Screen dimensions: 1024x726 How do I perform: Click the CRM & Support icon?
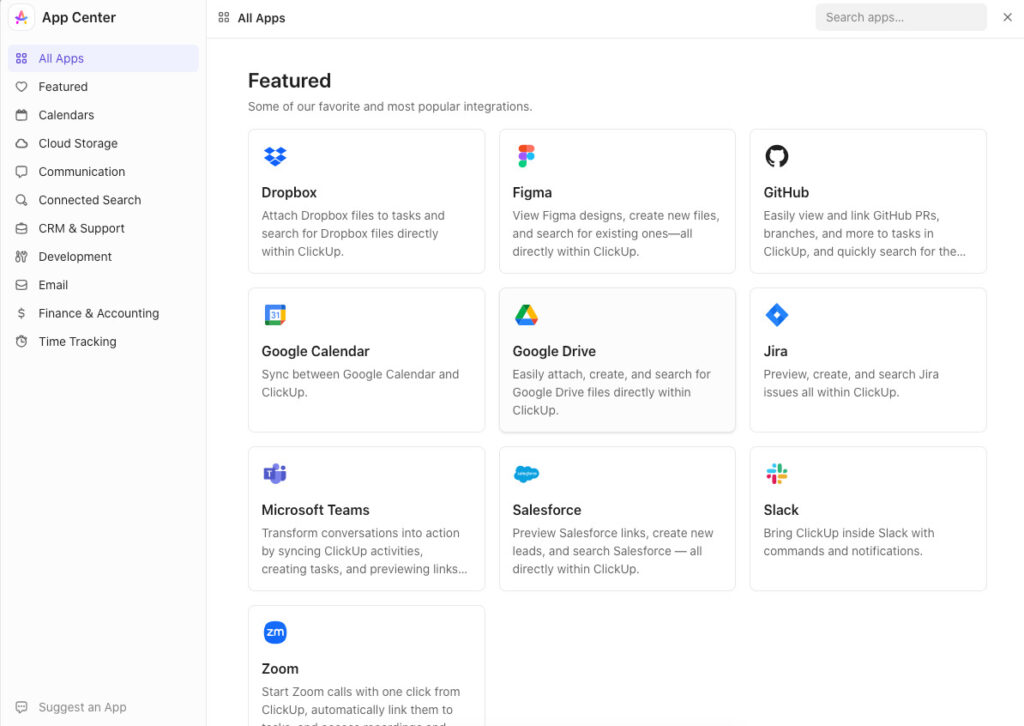(22, 229)
